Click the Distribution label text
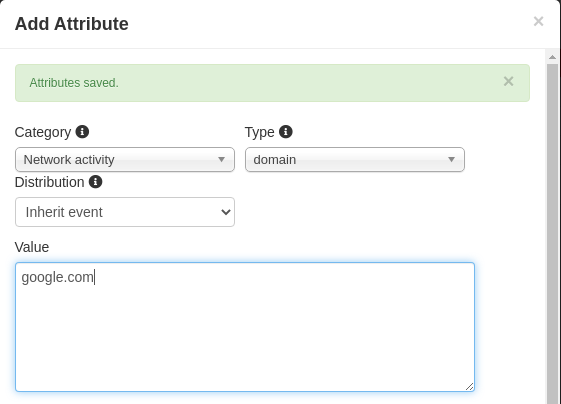This screenshot has height=404, width=561. tap(49, 182)
